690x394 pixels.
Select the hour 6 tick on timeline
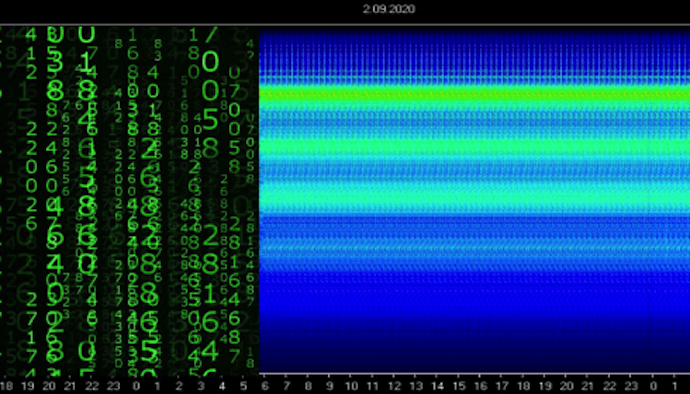pos(264,386)
